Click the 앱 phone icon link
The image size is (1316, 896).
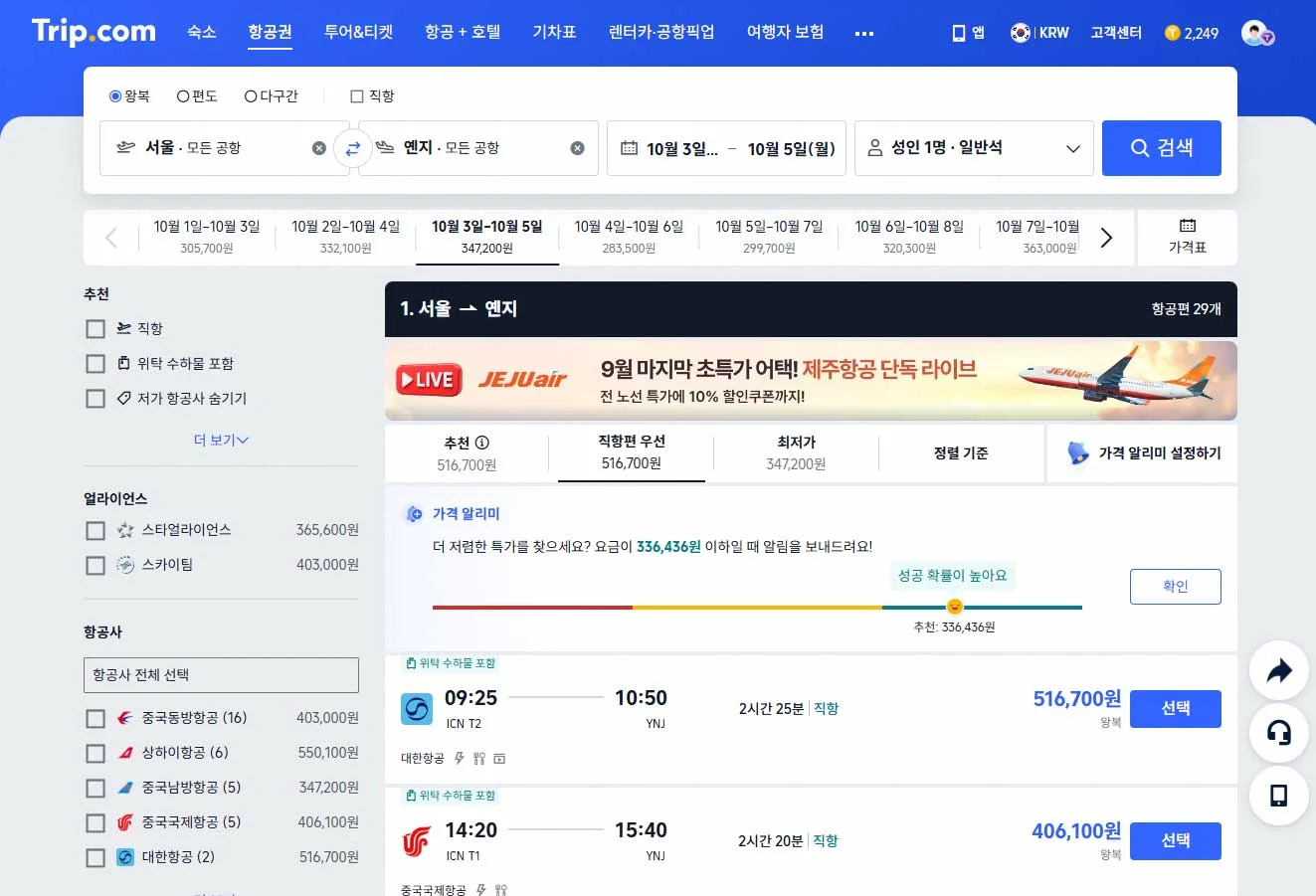[x=968, y=33]
